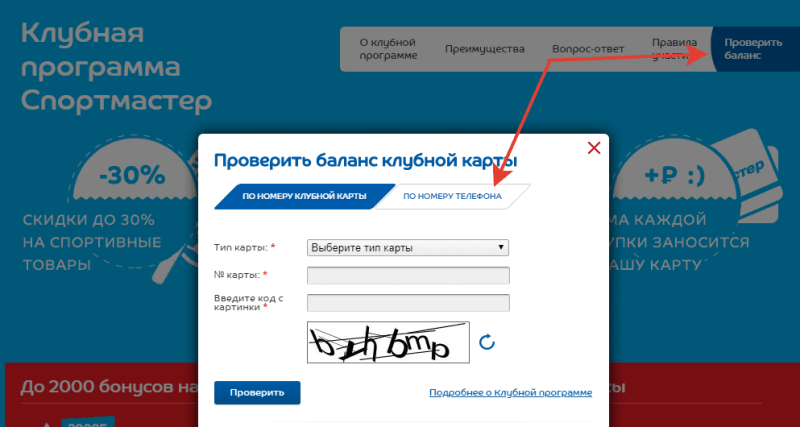Click the -30% discount circle icon
Image resolution: width=800 pixels, height=427 pixels.
coord(132,178)
